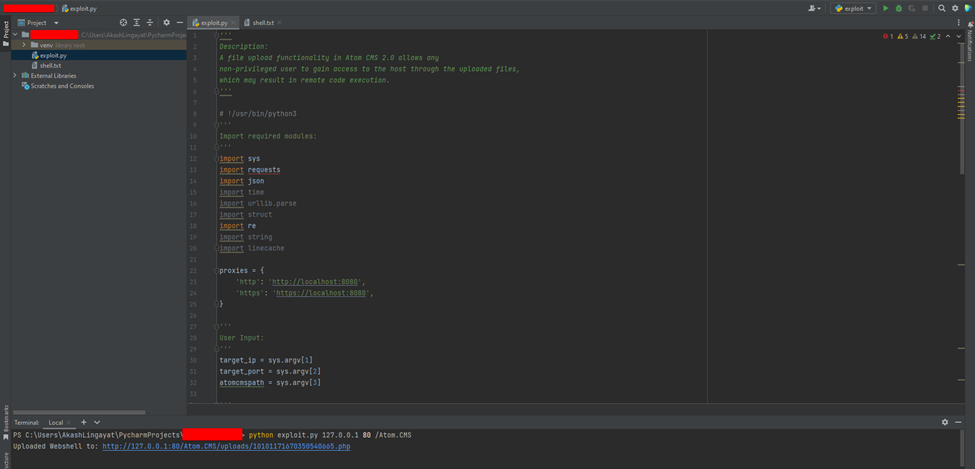This screenshot has height=469, width=975.
Task: Click the weak warnings count 14 indicator
Action: [919, 37]
